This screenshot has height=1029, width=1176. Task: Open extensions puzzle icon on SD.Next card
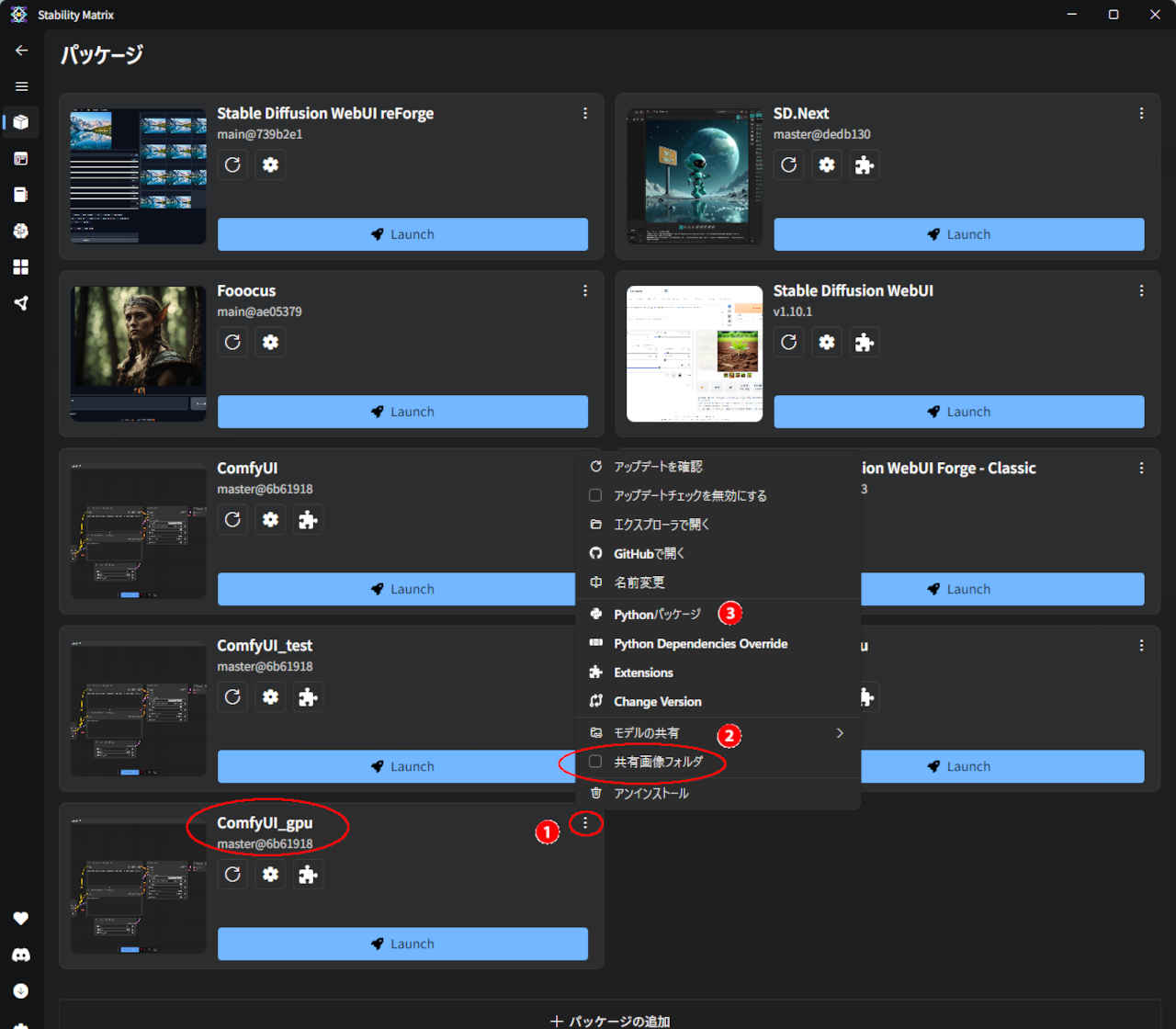pos(865,164)
